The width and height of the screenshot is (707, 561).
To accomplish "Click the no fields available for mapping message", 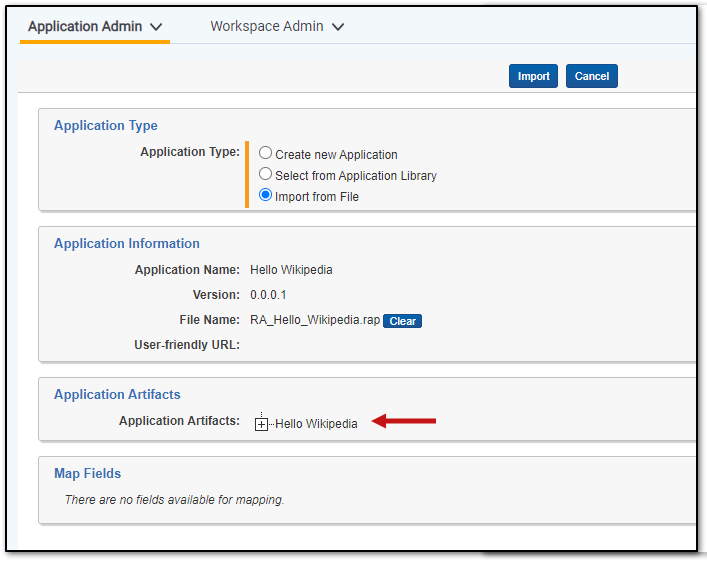I will [x=174, y=500].
